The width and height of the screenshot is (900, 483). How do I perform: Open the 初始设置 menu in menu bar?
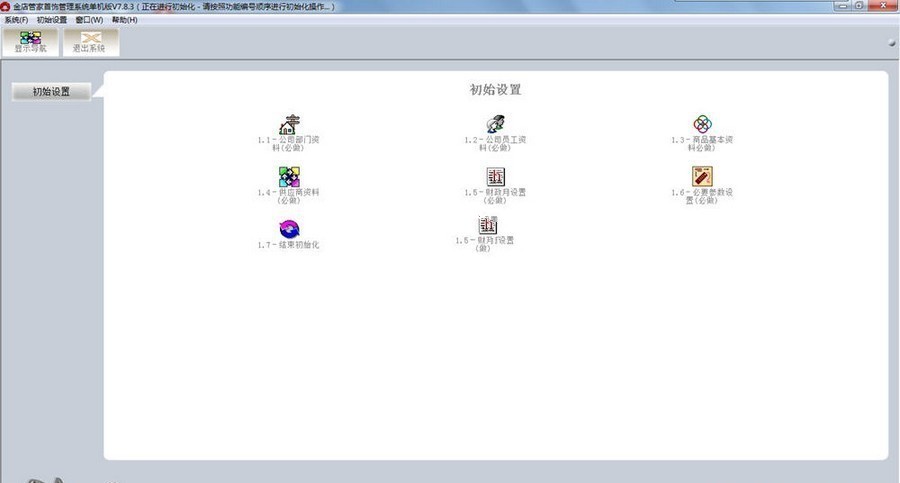tap(52, 20)
